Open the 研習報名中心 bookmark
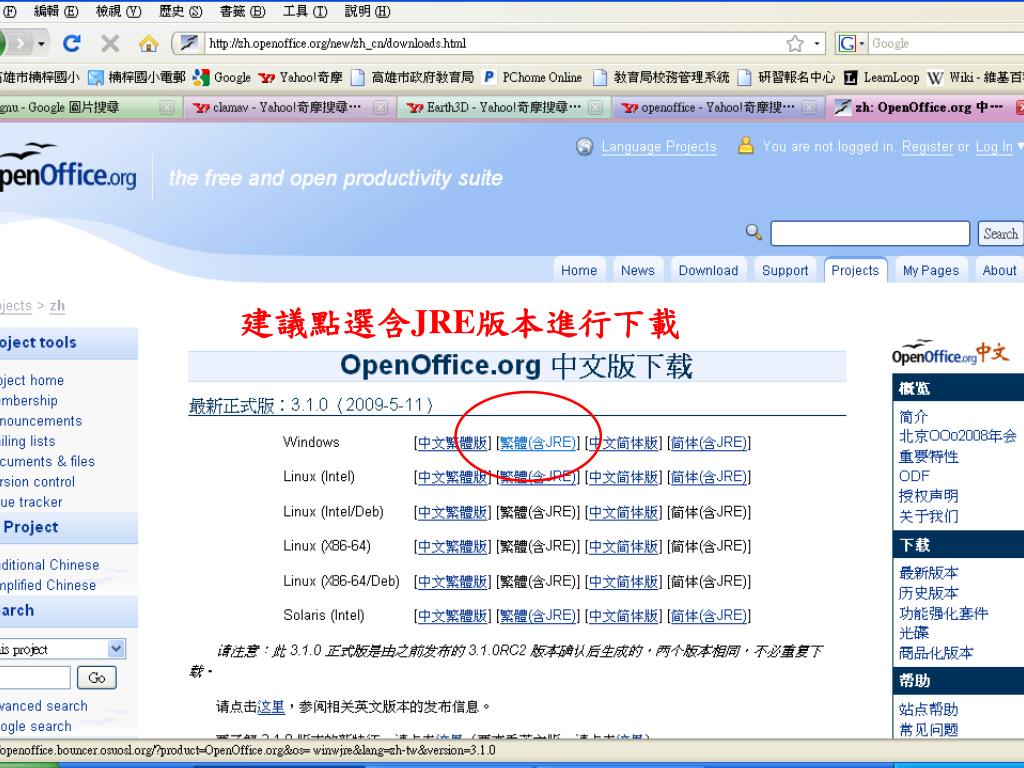The image size is (1024, 768). (x=786, y=77)
